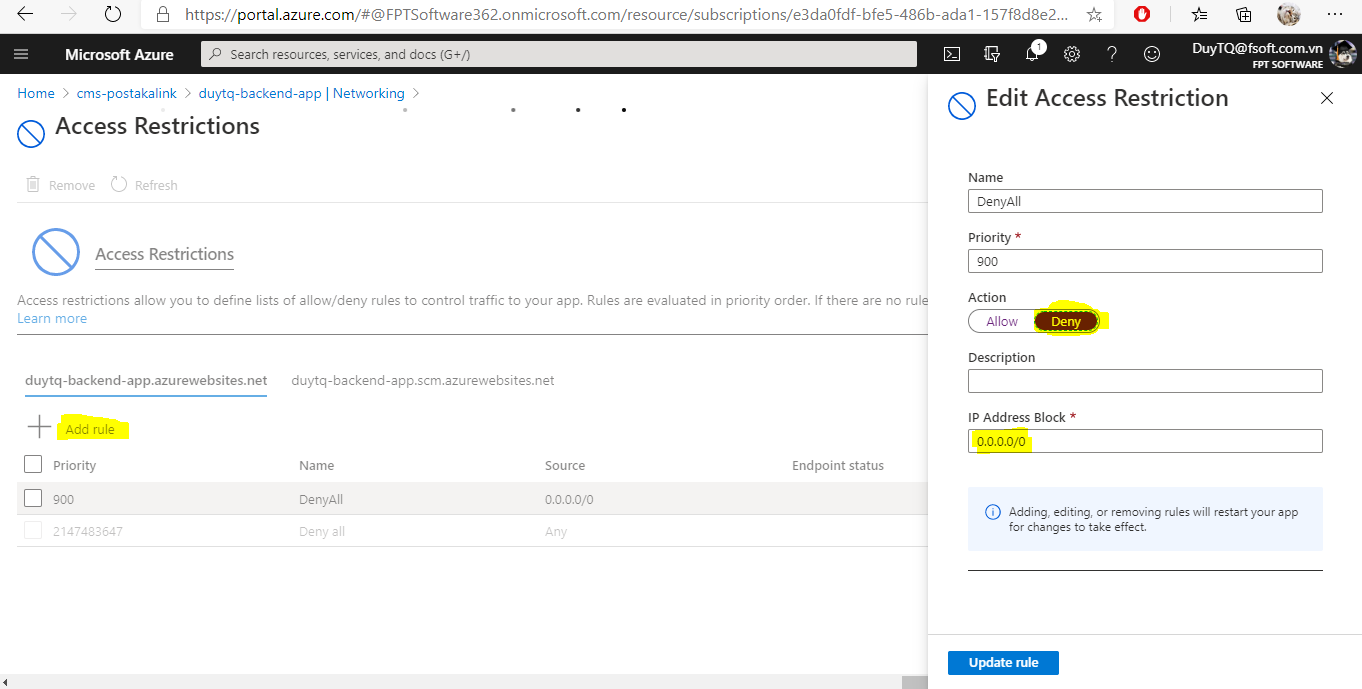The image size is (1362, 689).
Task: Click the Update rule button
Action: pos(1003,662)
